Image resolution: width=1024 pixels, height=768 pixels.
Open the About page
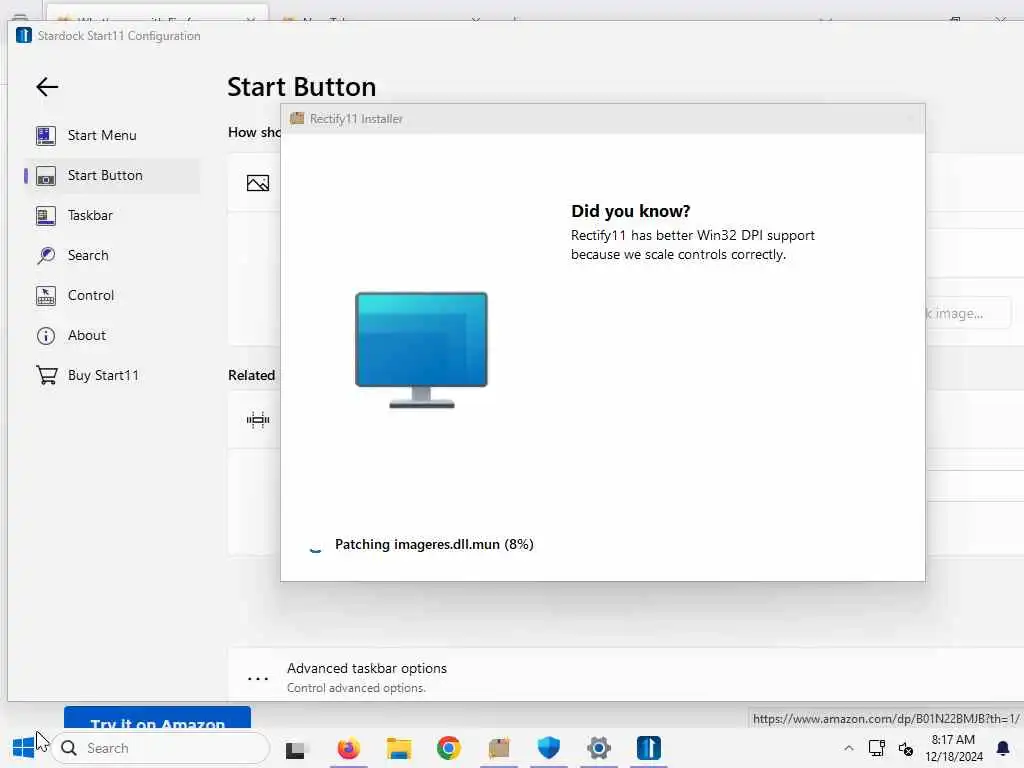tap(111, 335)
